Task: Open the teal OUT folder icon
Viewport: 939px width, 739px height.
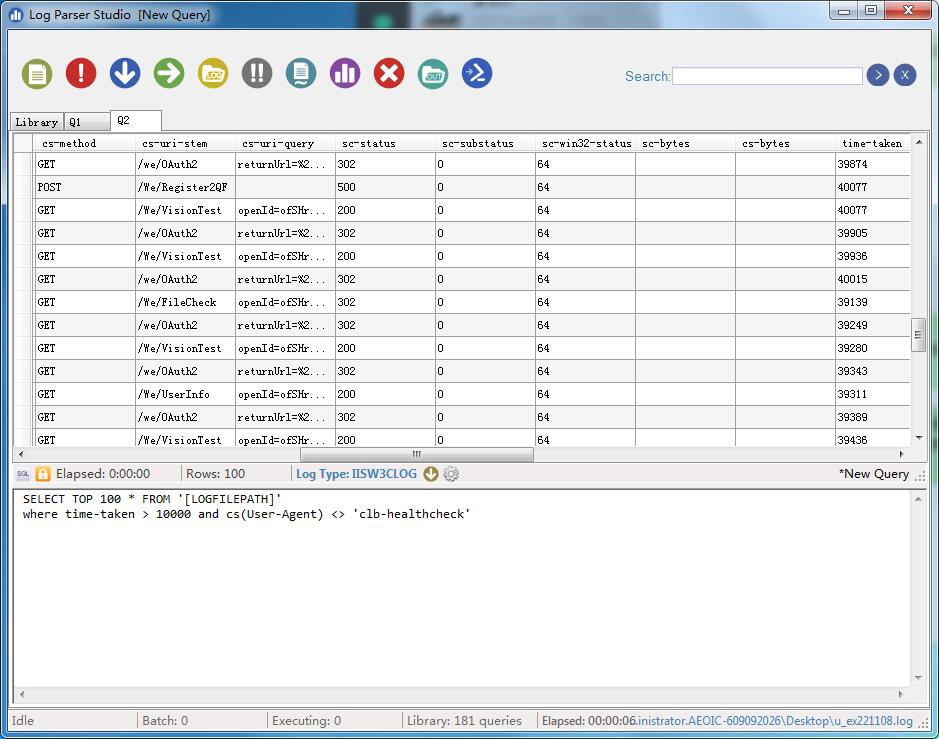Action: (433, 74)
